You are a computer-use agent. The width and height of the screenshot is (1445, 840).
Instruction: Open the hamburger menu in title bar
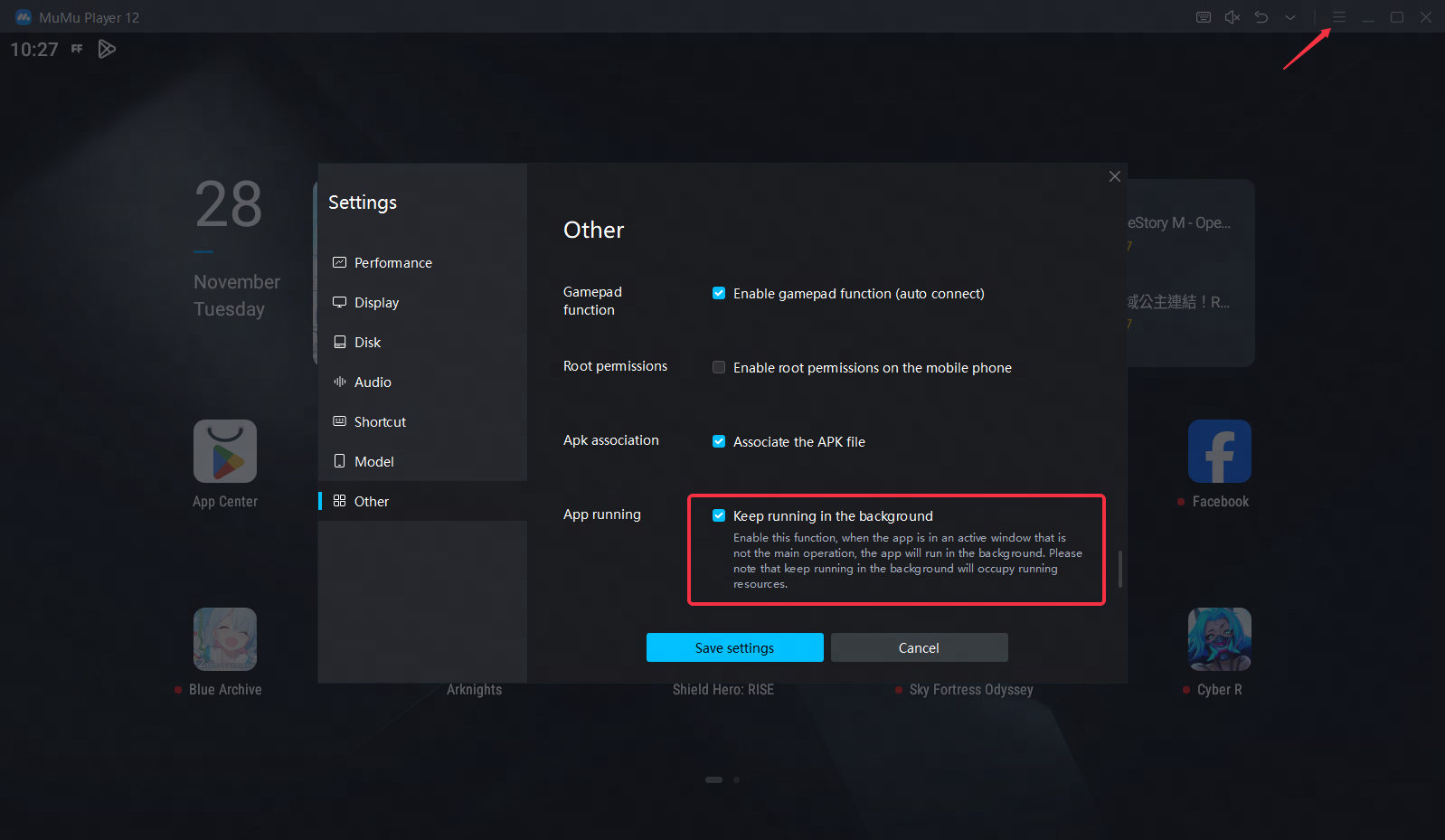pos(1339,17)
